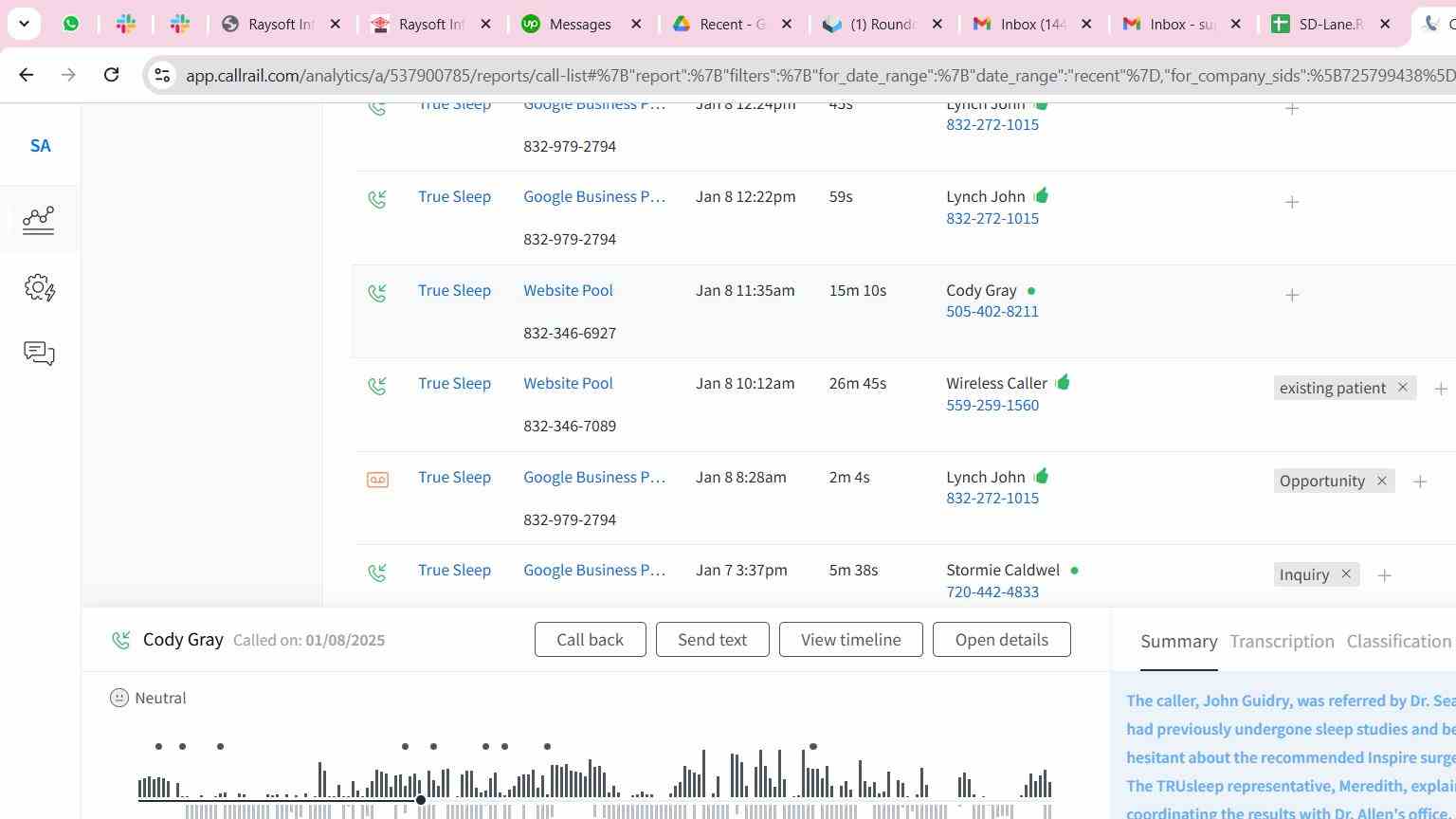Open the analytics chart icon in sidebar
Viewport: 1456px width, 819px height.
[x=39, y=220]
